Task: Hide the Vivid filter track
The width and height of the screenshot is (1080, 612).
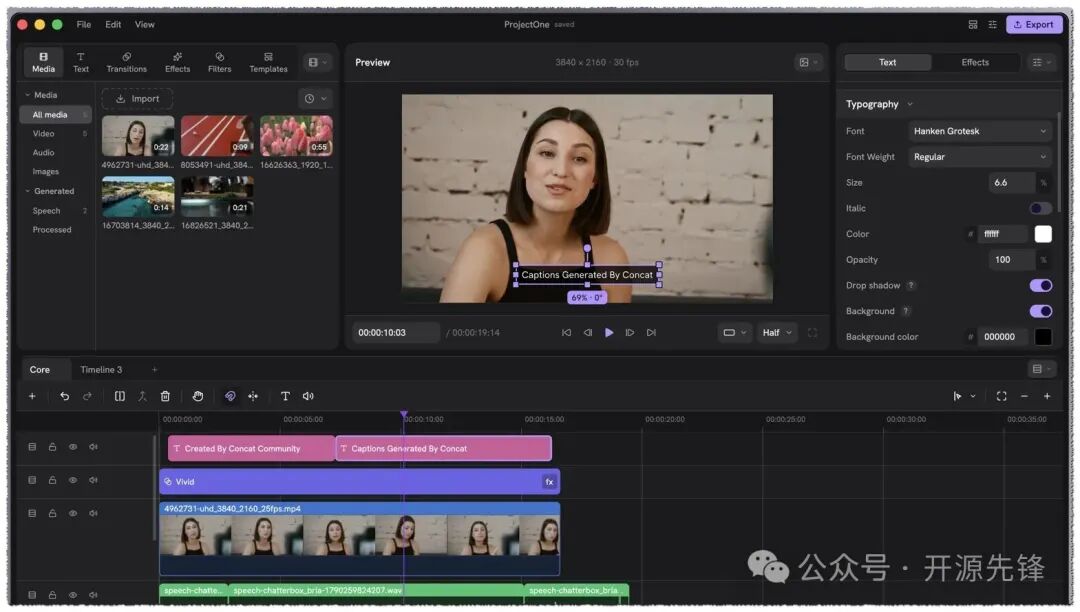Action: (72, 481)
